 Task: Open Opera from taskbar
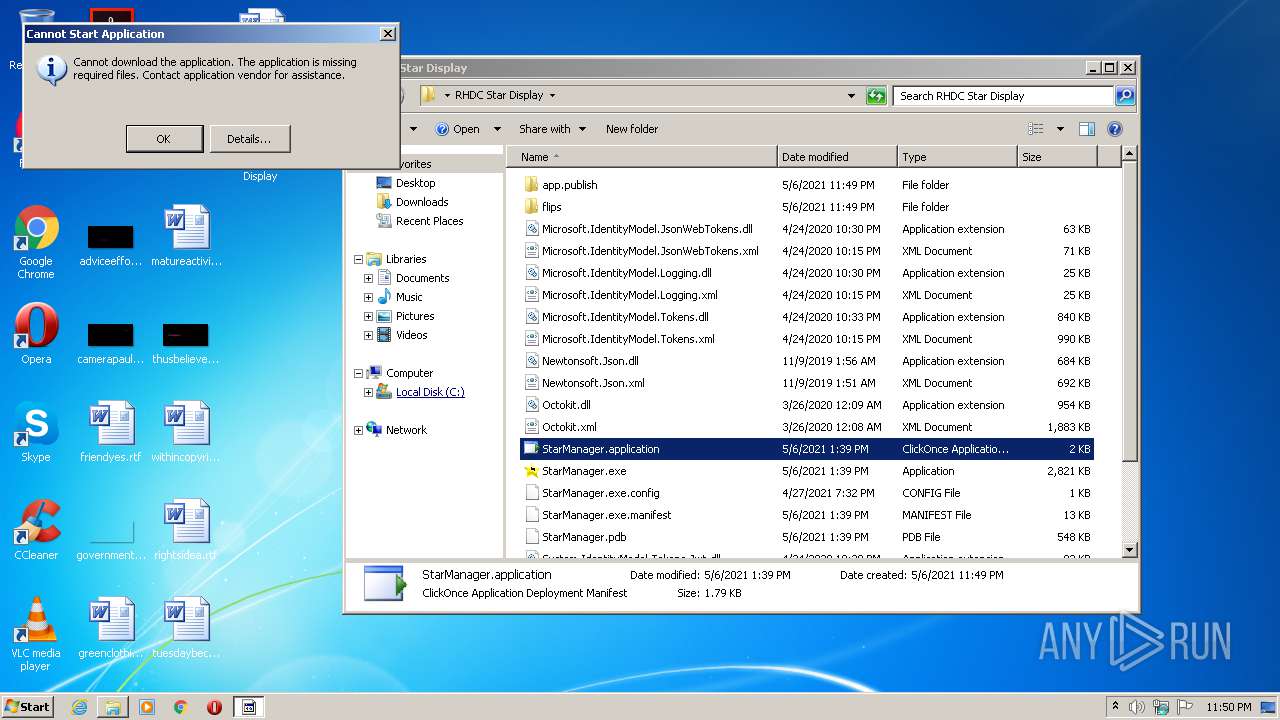click(x=214, y=707)
